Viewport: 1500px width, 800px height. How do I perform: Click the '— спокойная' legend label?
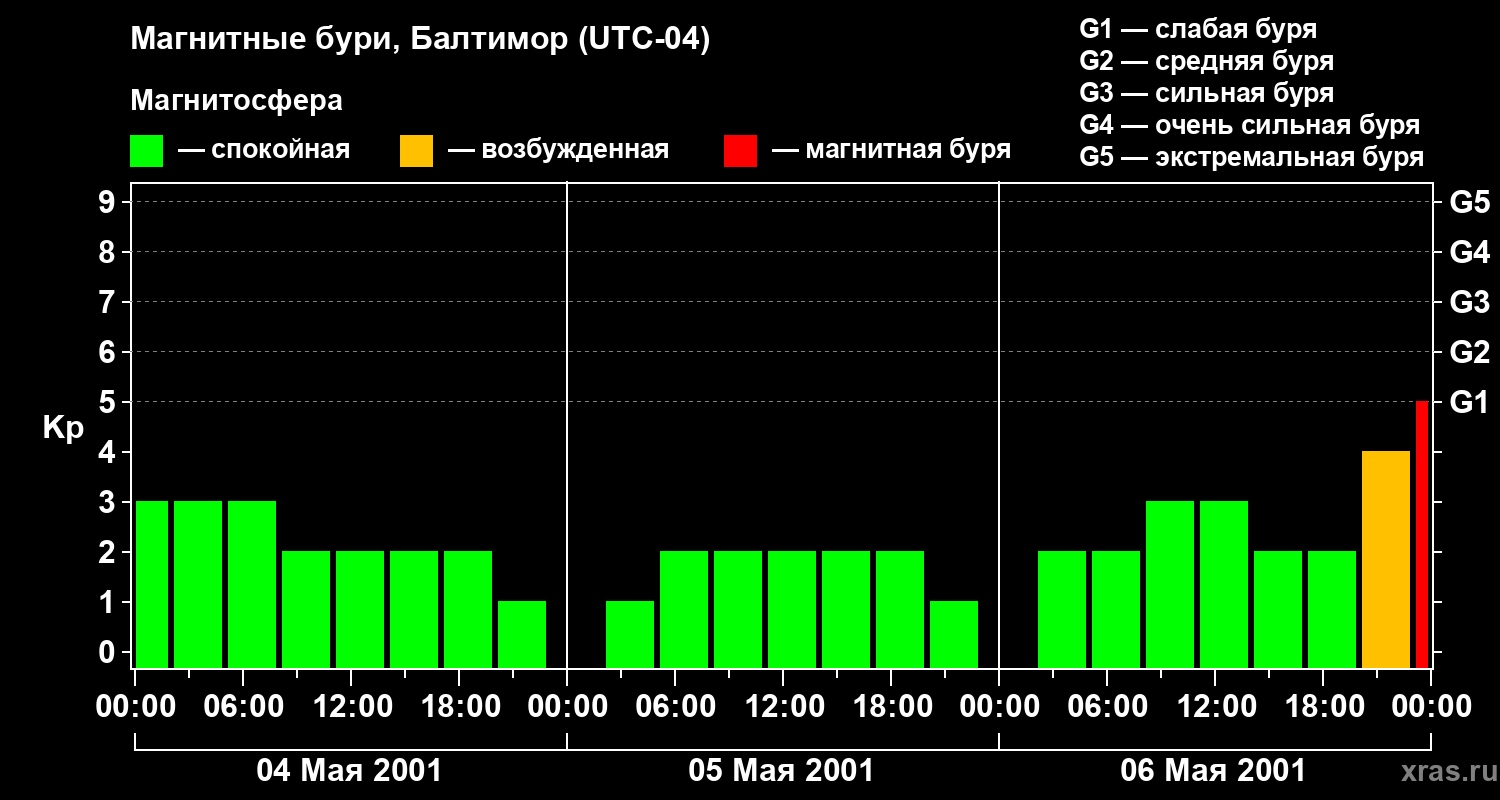click(264, 150)
